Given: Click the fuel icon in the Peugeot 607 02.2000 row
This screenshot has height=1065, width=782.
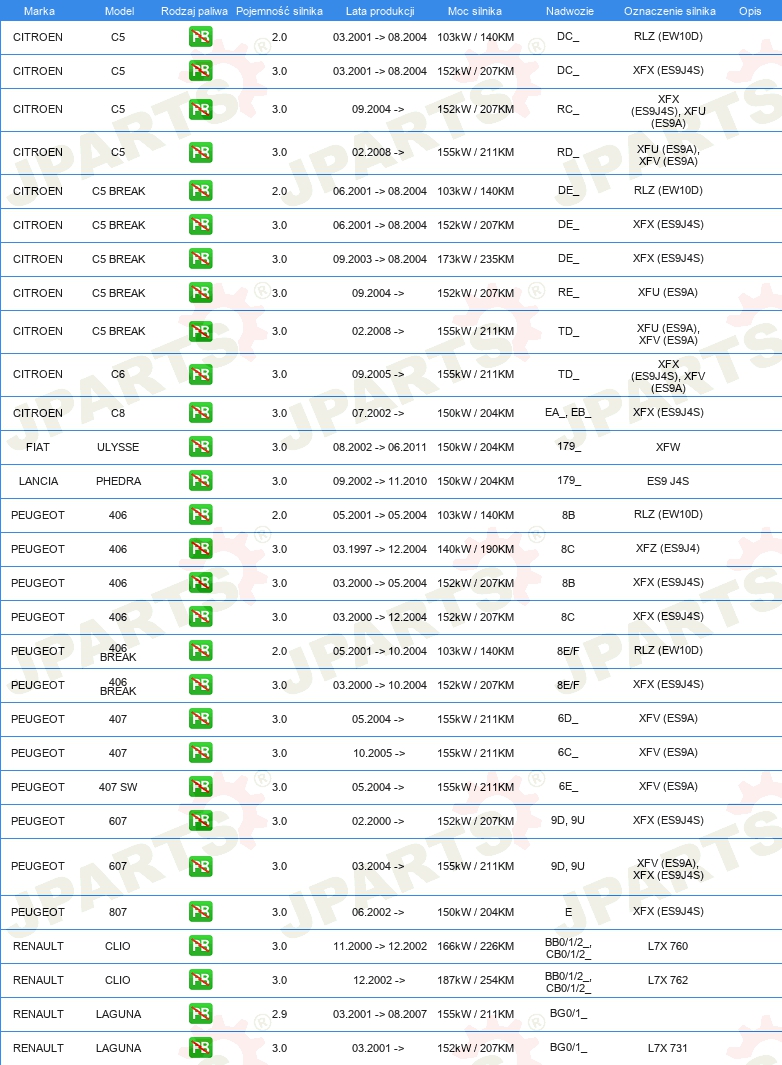Looking at the screenshot, I should pos(200,820).
